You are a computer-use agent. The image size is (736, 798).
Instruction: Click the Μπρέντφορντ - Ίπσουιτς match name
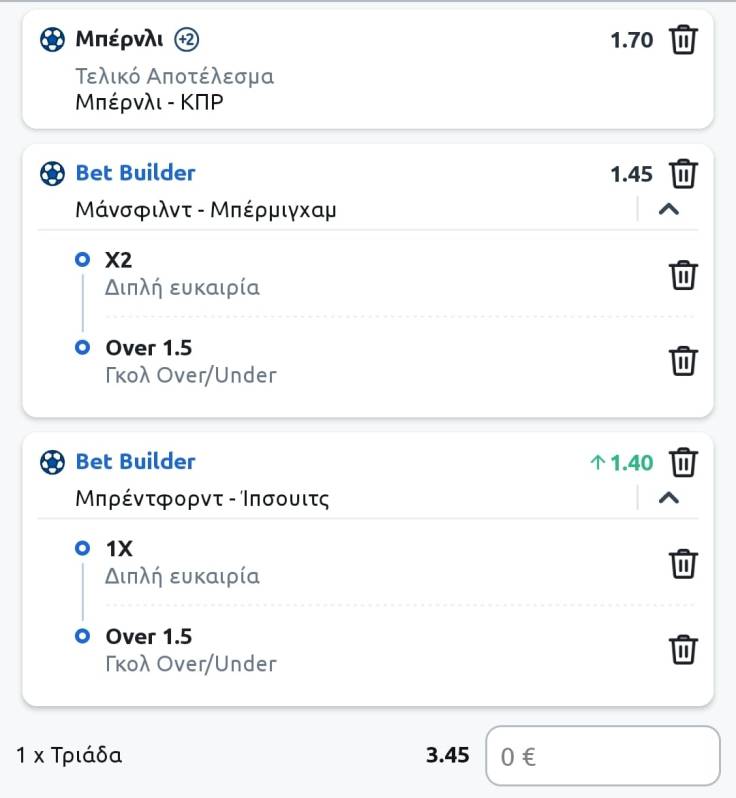(202, 498)
